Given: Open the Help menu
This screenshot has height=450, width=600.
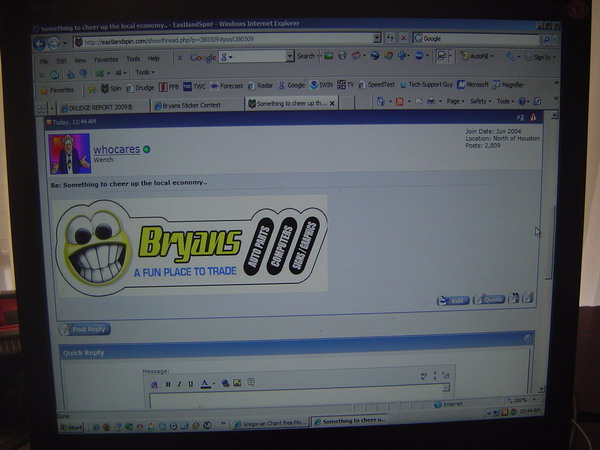Looking at the screenshot, I should (x=153, y=59).
